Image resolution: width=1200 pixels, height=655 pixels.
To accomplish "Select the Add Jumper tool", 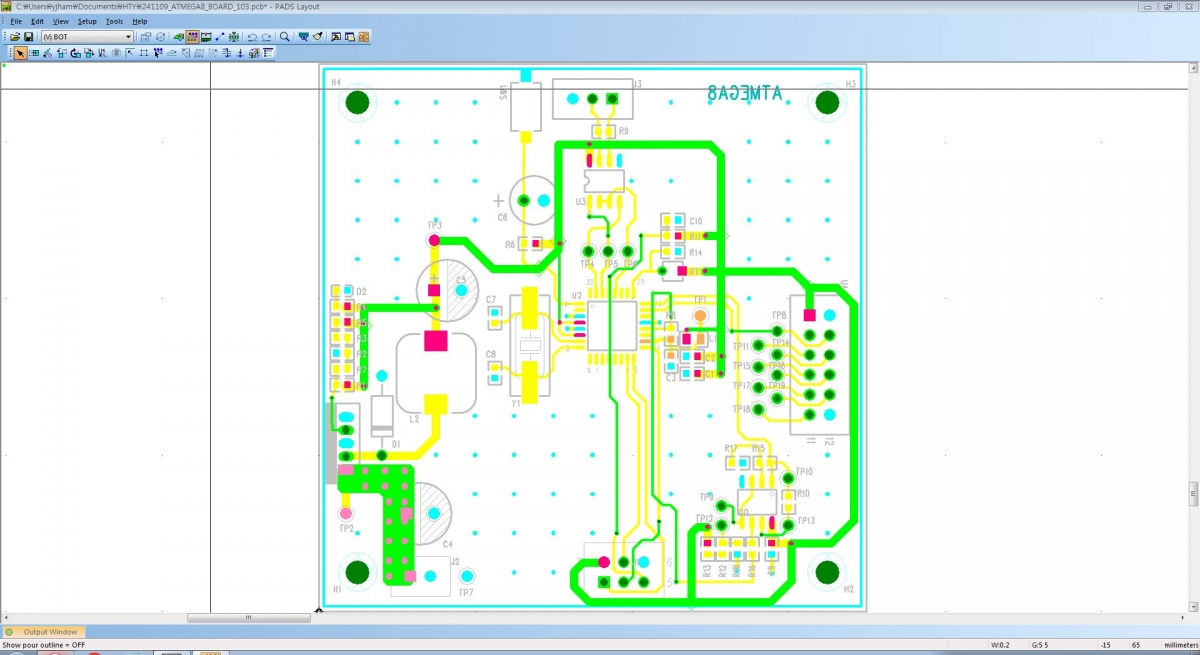I will coord(227,53).
